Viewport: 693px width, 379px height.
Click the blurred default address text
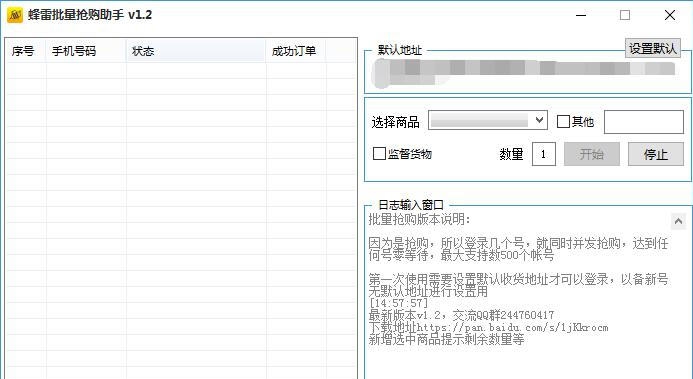[524, 72]
